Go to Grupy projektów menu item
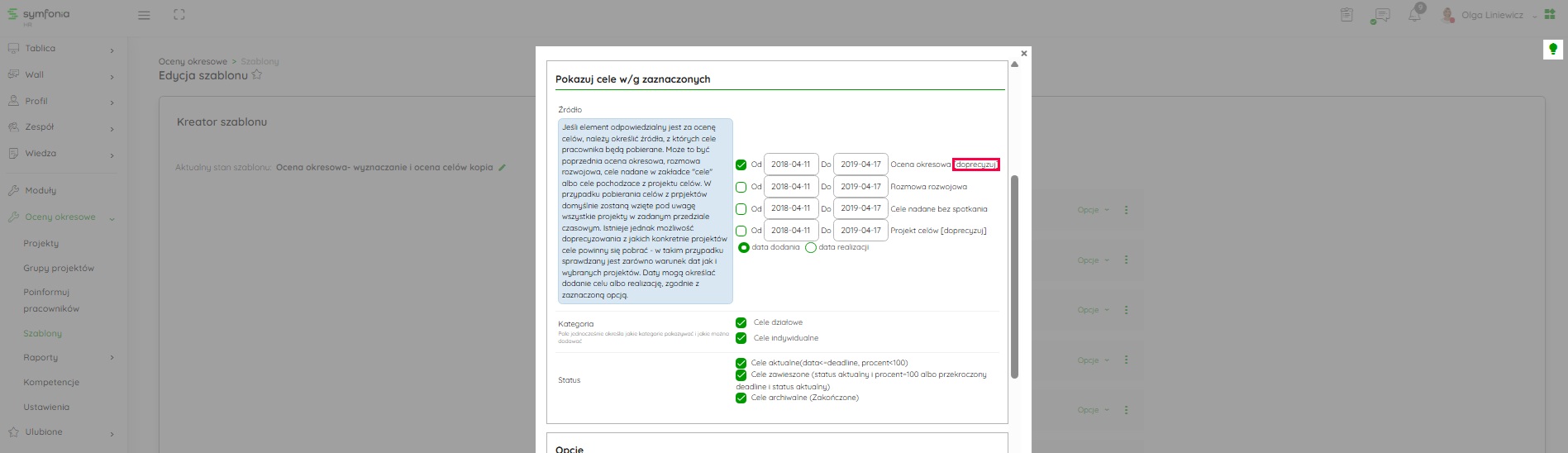Screen dimensions: 1568x453 tap(59, 269)
